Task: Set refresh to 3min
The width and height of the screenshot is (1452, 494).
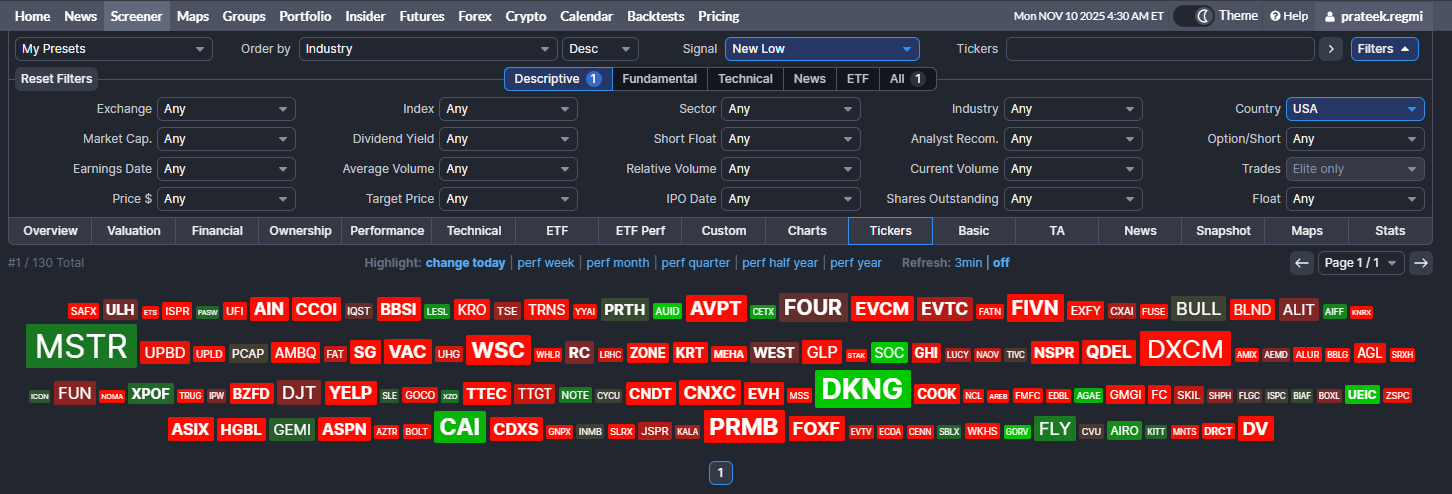Action: point(968,263)
